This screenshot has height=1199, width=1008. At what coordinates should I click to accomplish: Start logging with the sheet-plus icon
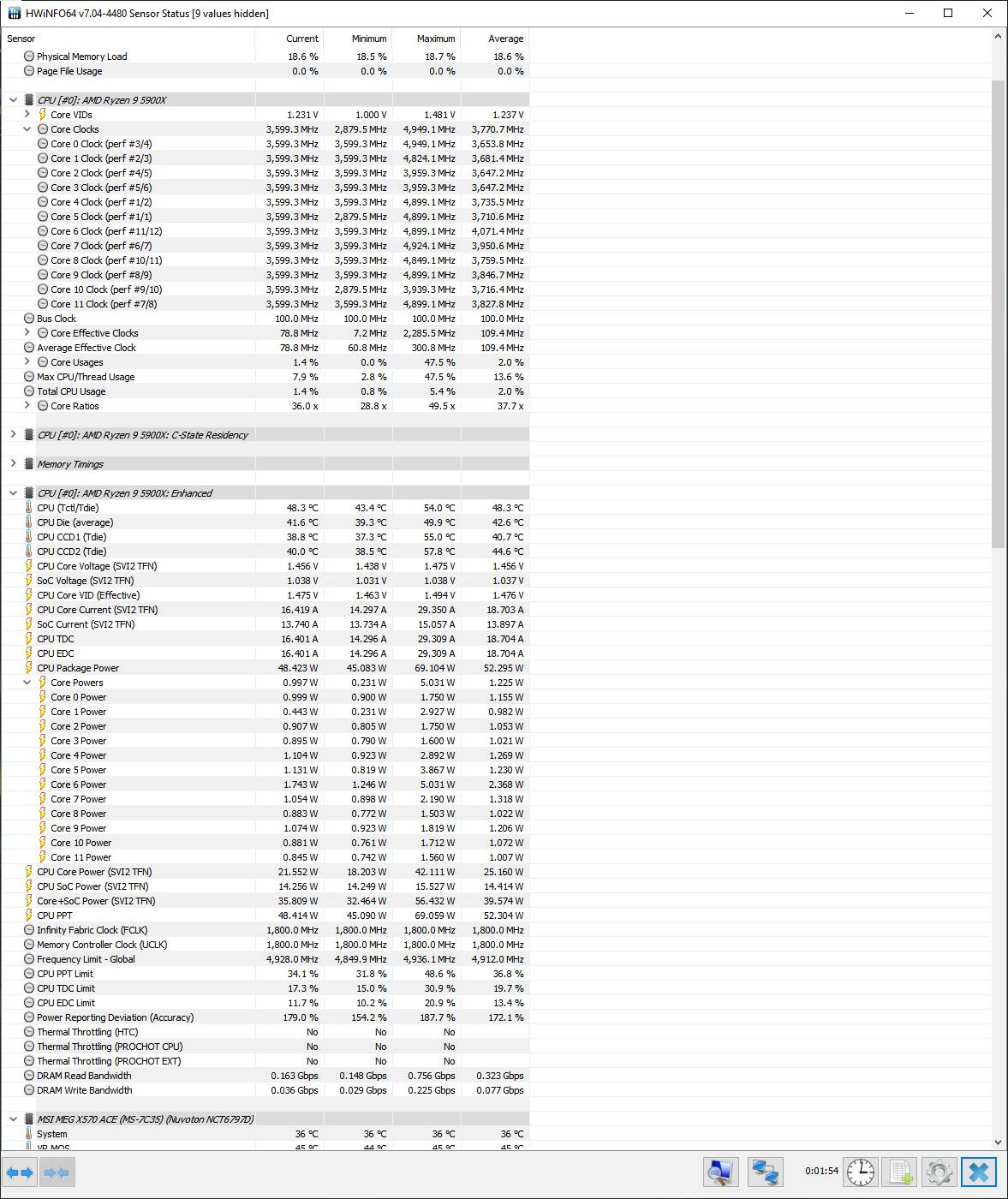[900, 1172]
